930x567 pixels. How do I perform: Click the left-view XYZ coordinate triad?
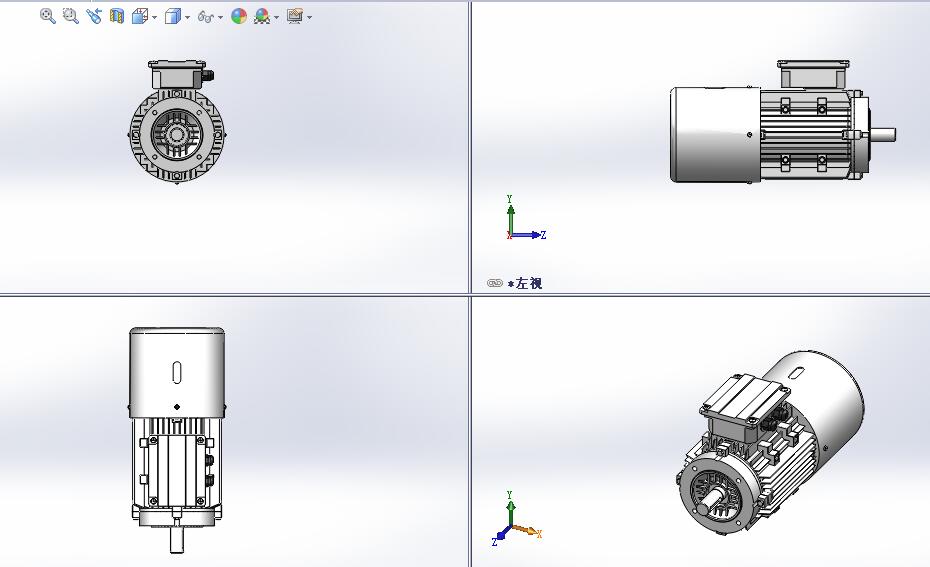525,218
